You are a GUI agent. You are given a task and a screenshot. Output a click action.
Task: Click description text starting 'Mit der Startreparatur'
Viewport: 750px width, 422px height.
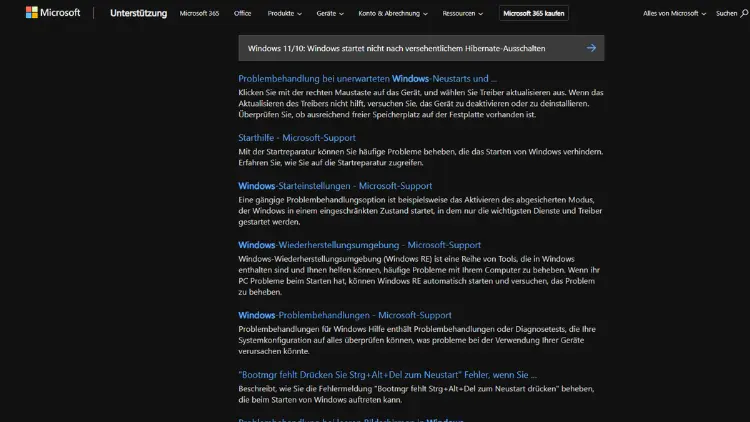[420, 157]
